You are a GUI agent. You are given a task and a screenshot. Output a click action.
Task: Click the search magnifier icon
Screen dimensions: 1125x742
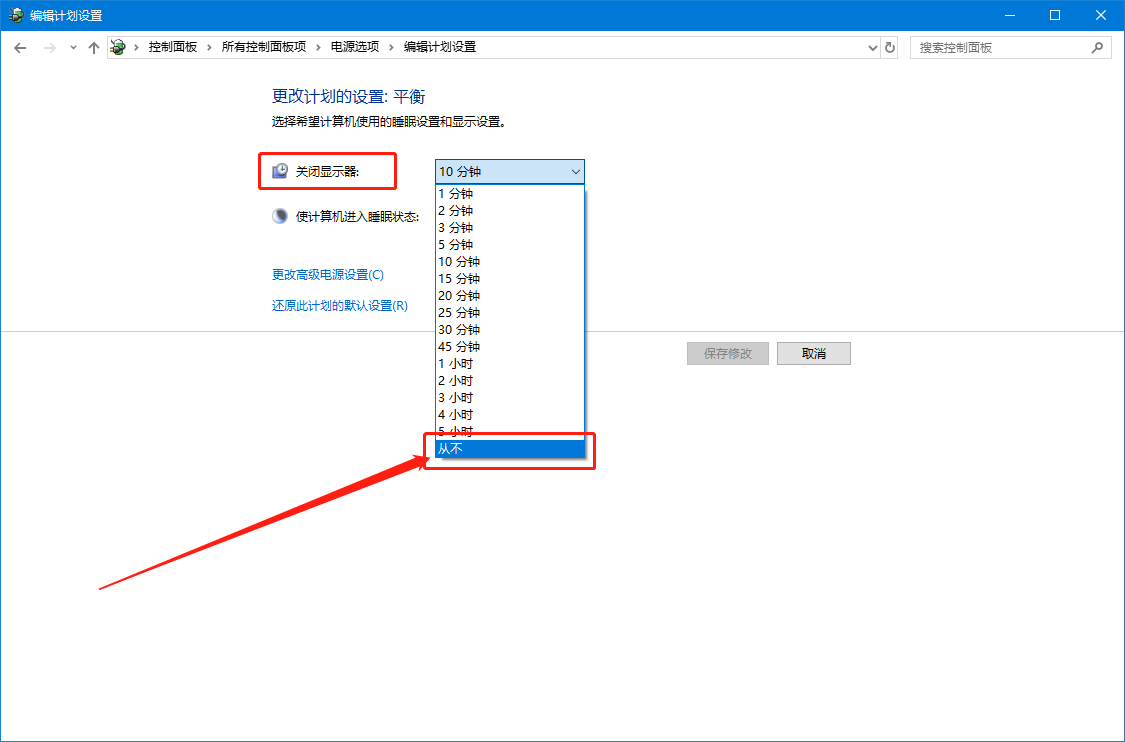pos(1097,46)
